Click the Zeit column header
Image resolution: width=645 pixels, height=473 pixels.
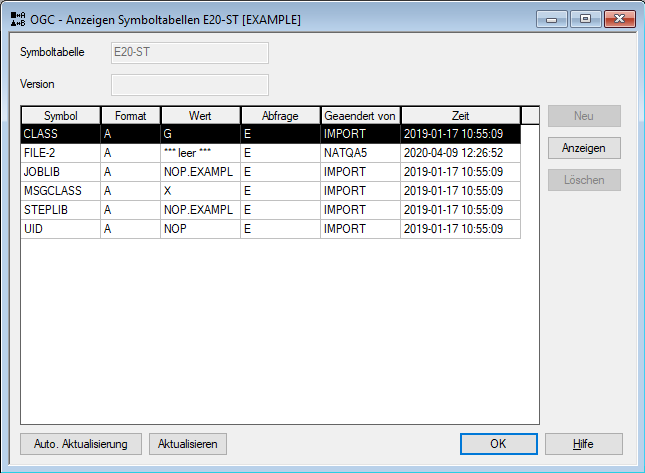[460, 116]
